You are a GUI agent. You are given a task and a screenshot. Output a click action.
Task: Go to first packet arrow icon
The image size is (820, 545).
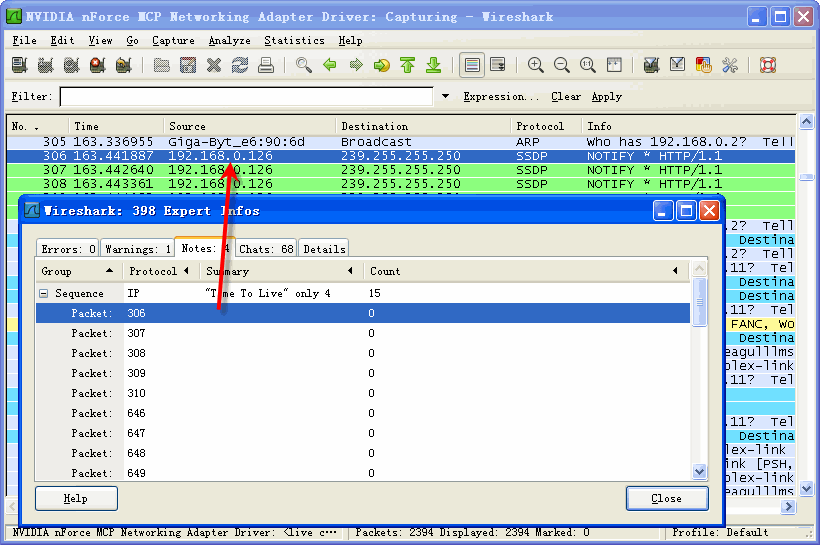click(407, 66)
